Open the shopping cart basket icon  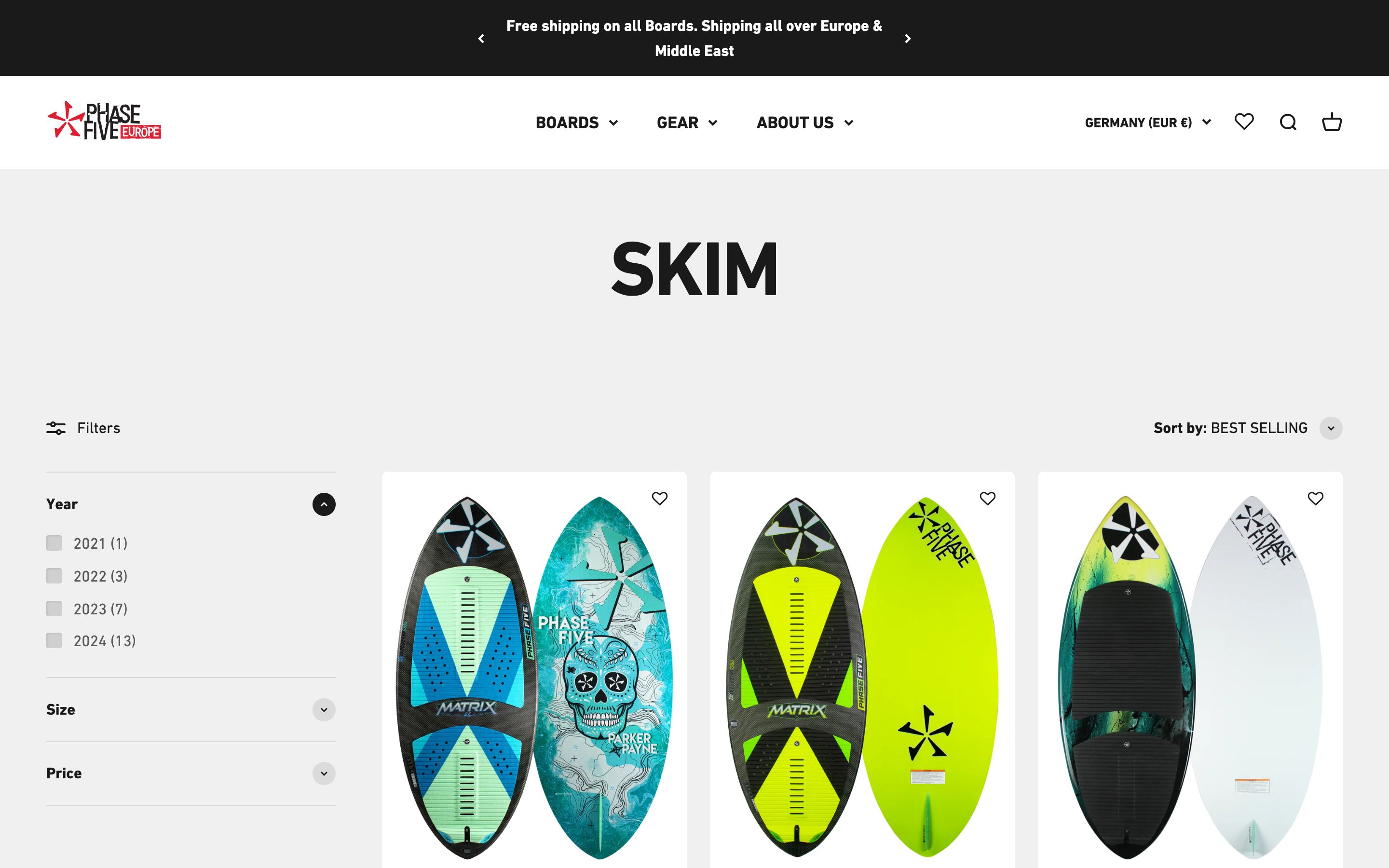point(1332,122)
